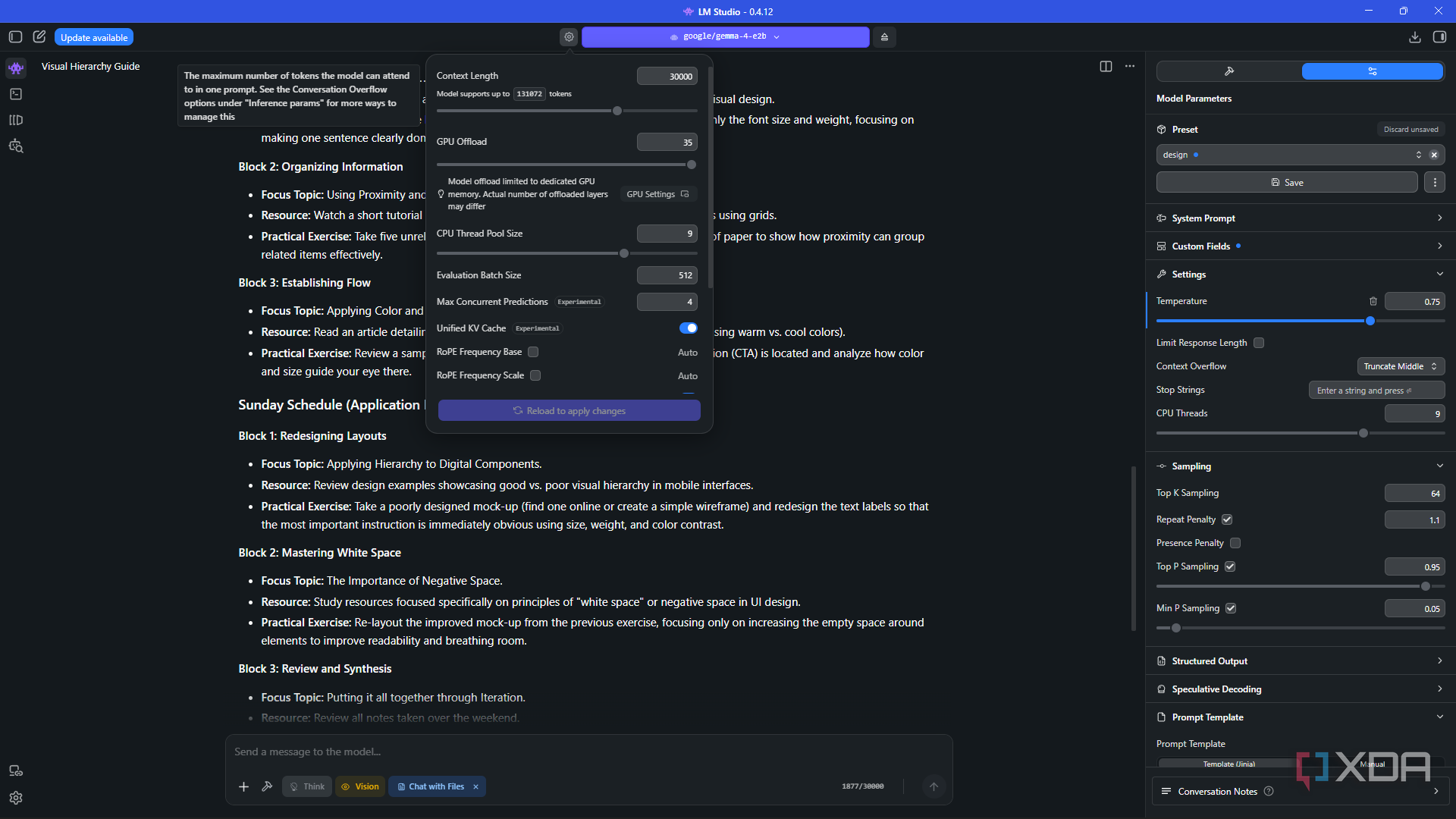
Task: Open the app settings gear at bottom left
Action: [16, 798]
